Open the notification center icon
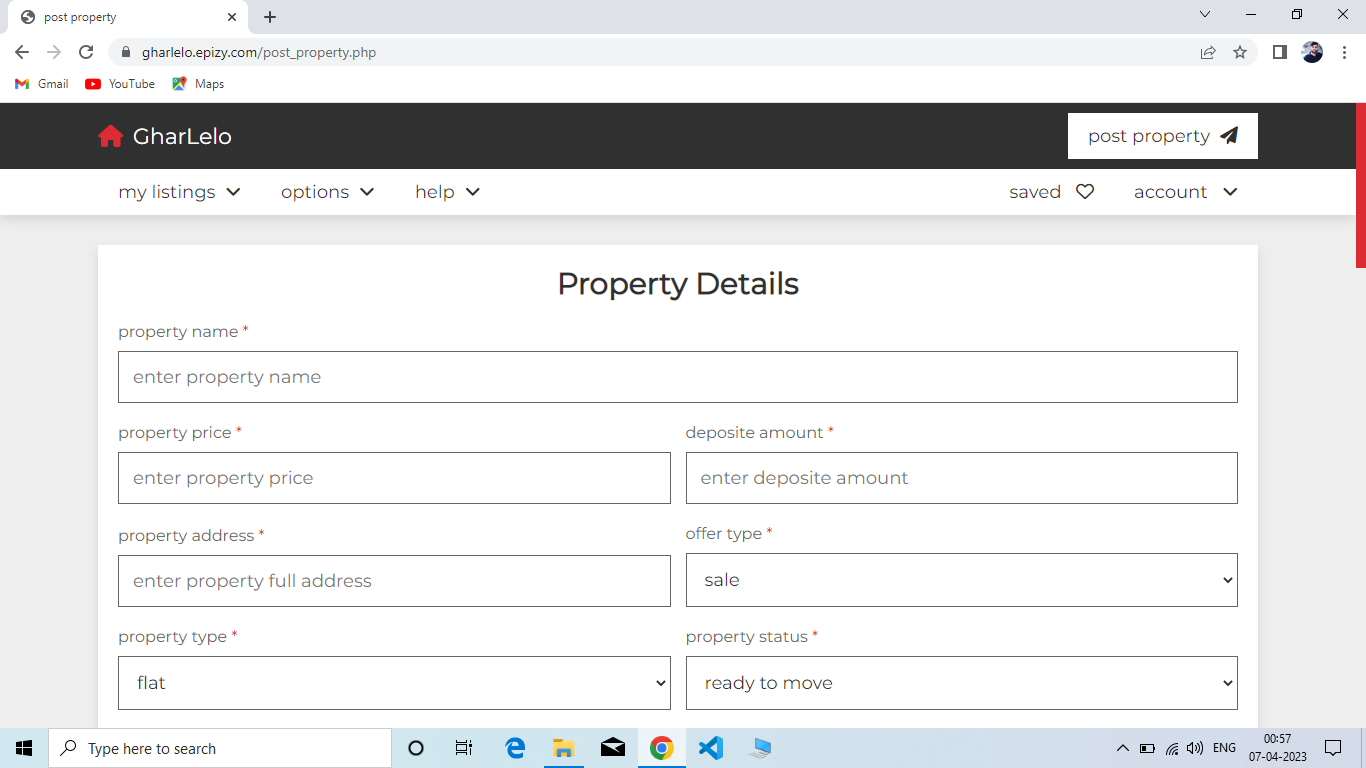The height and width of the screenshot is (768, 1366). point(1333,748)
